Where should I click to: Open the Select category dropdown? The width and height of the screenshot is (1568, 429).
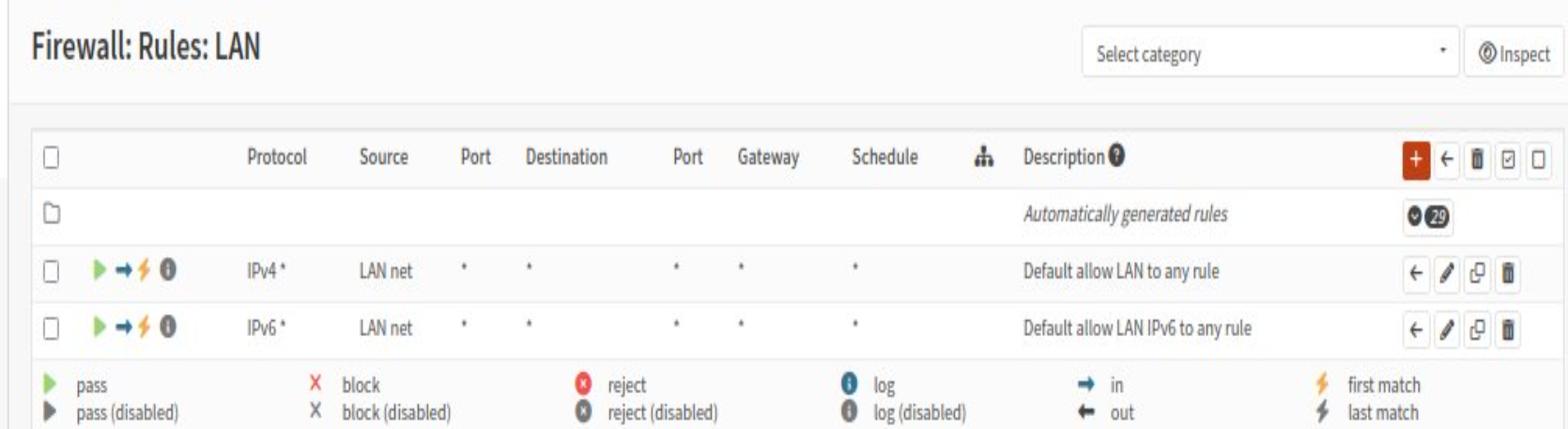click(x=1269, y=53)
